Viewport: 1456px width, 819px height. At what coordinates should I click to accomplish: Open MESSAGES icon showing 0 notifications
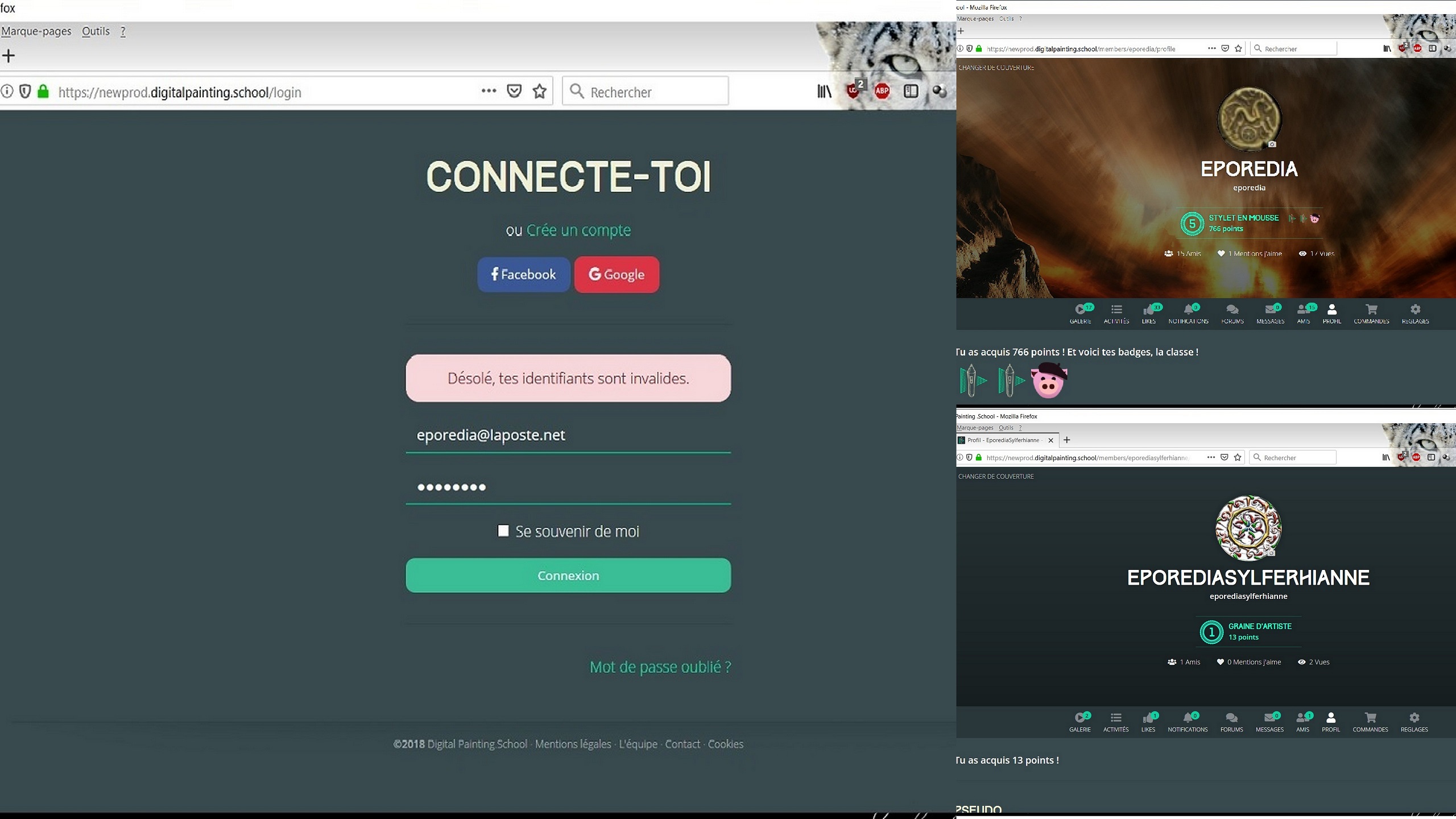pyautogui.click(x=1270, y=310)
